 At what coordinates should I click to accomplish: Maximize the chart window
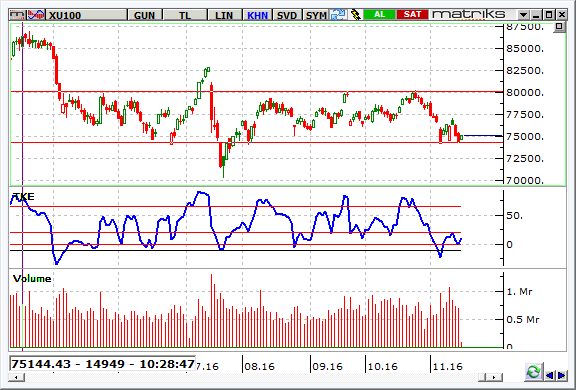(x=549, y=15)
